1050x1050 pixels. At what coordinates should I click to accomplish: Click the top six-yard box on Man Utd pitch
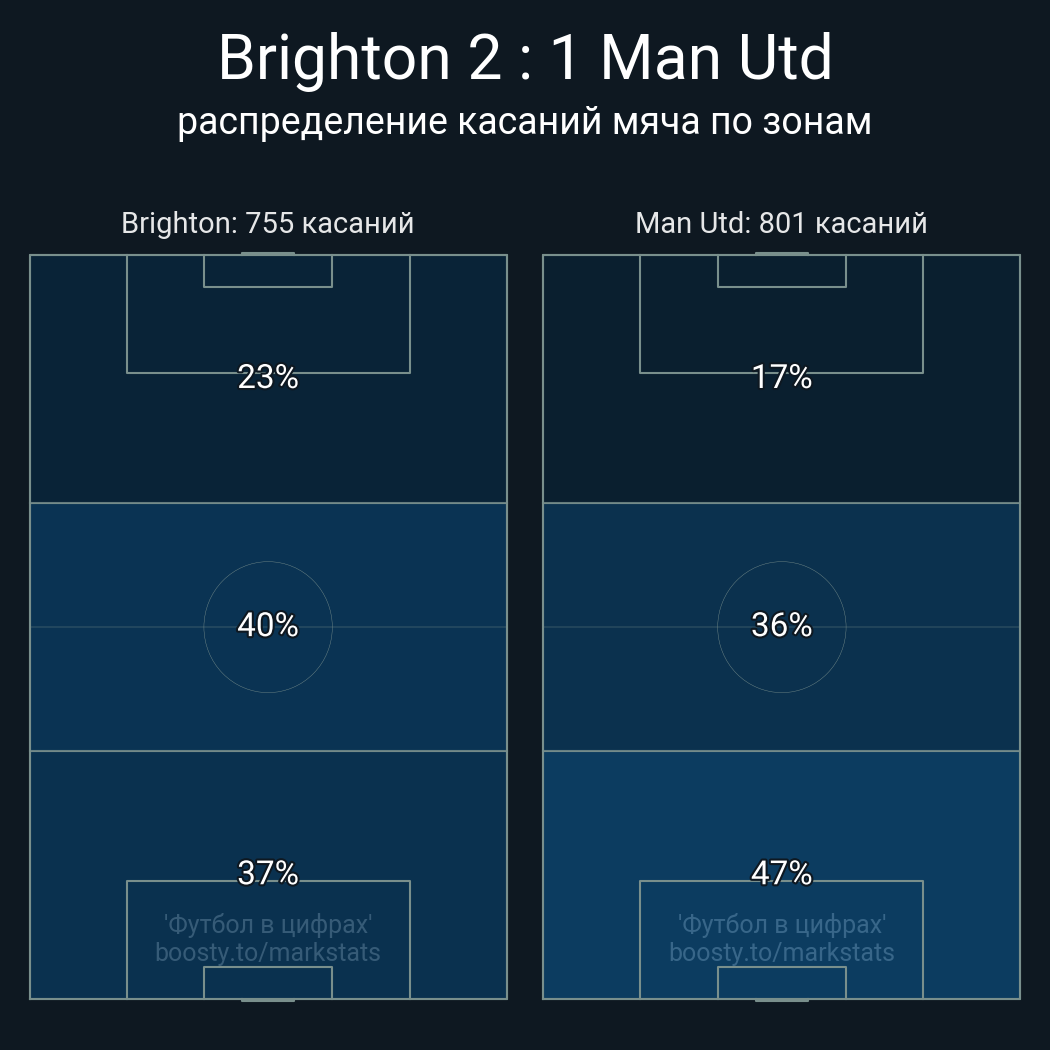click(781, 271)
